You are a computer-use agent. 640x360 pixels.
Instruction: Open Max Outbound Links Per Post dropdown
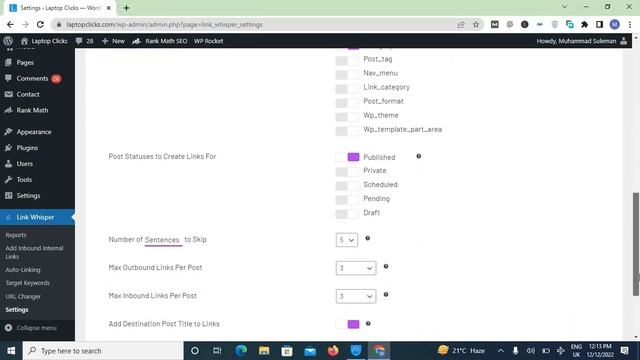point(356,268)
